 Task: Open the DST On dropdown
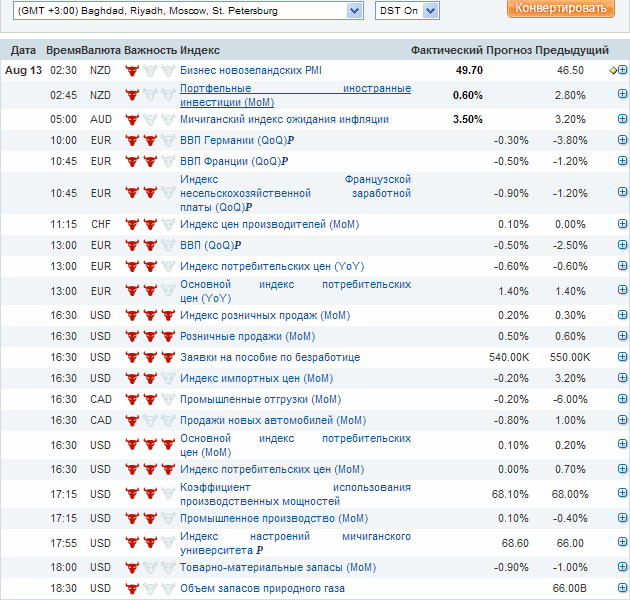[407, 10]
